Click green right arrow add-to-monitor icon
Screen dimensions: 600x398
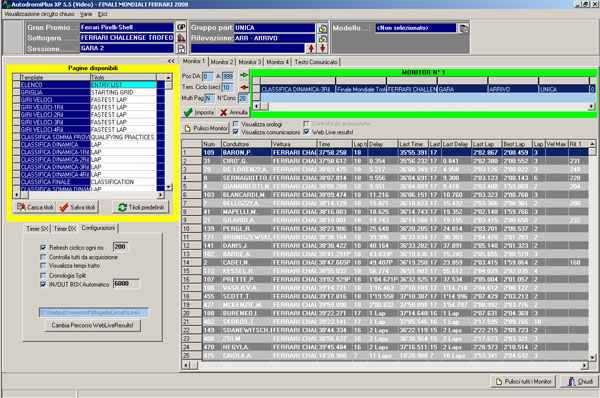[x=244, y=75]
